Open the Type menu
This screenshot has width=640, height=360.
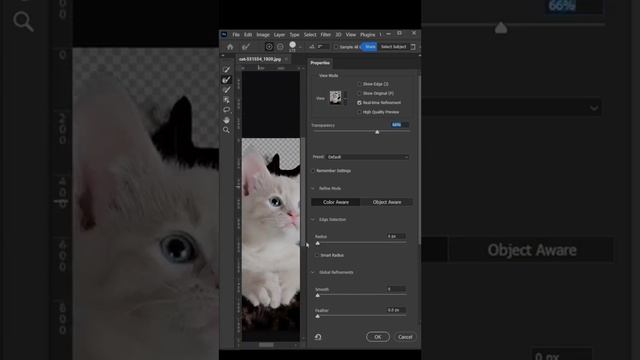[294, 35]
